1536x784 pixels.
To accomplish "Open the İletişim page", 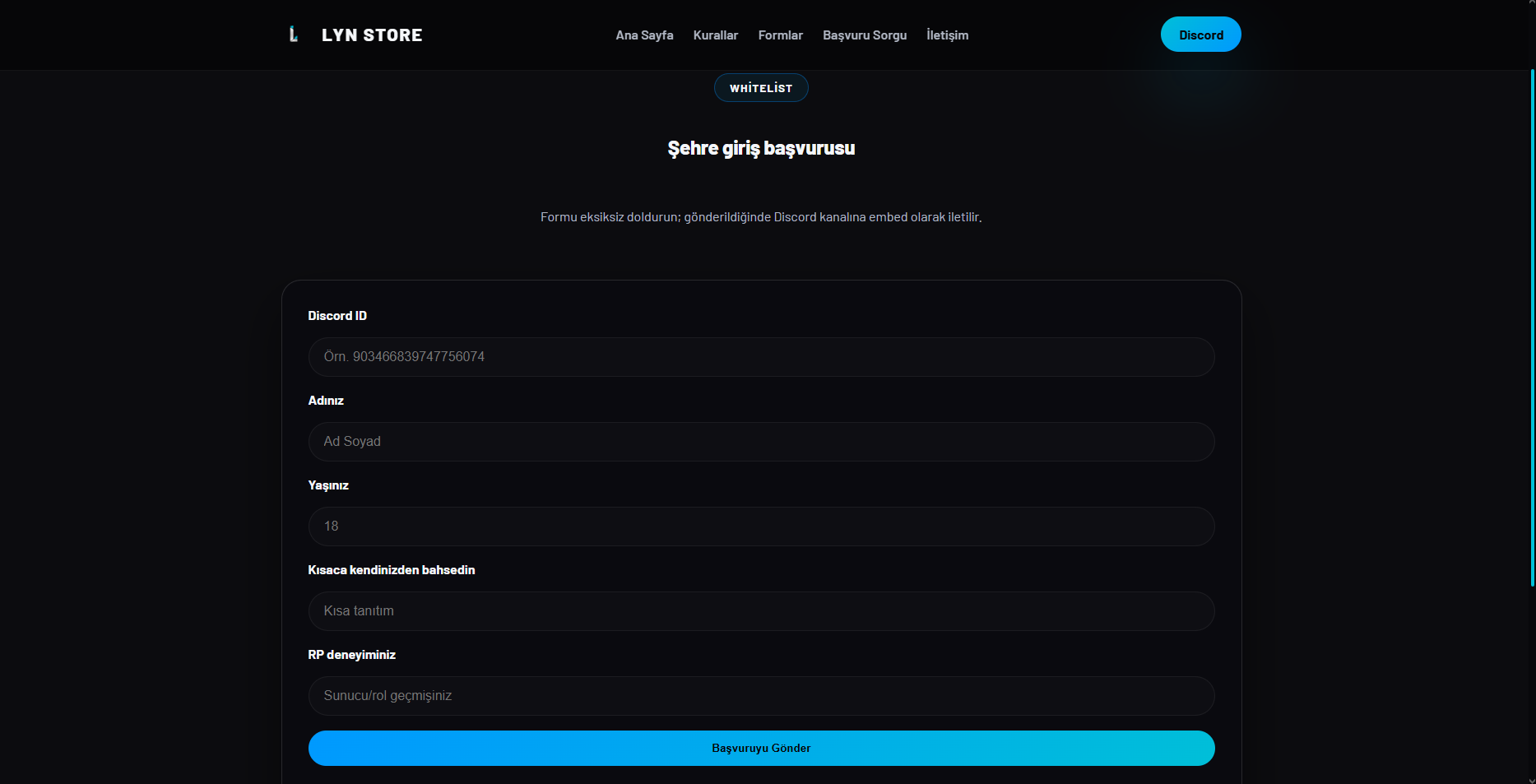I will [947, 35].
